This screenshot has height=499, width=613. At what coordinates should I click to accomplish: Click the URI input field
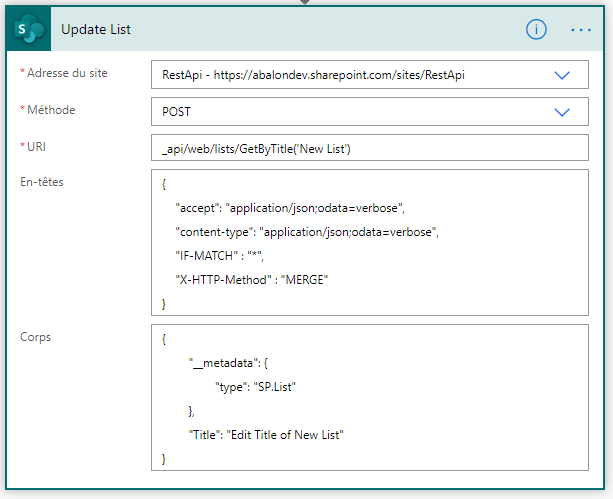[x=369, y=148]
